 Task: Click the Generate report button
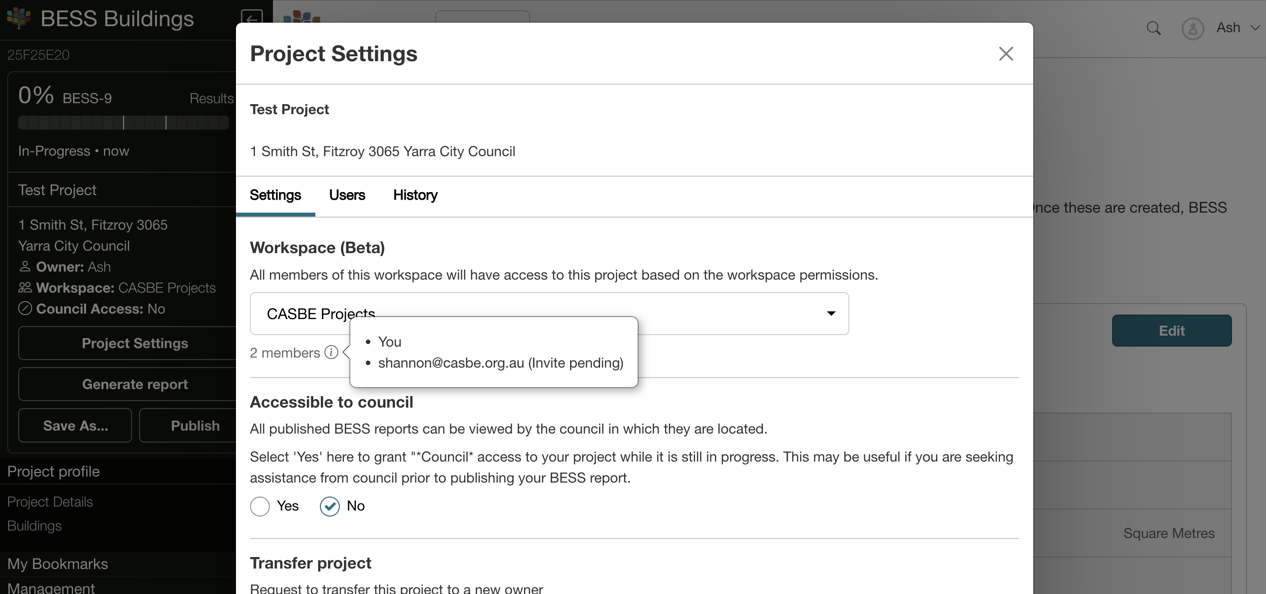(x=135, y=384)
